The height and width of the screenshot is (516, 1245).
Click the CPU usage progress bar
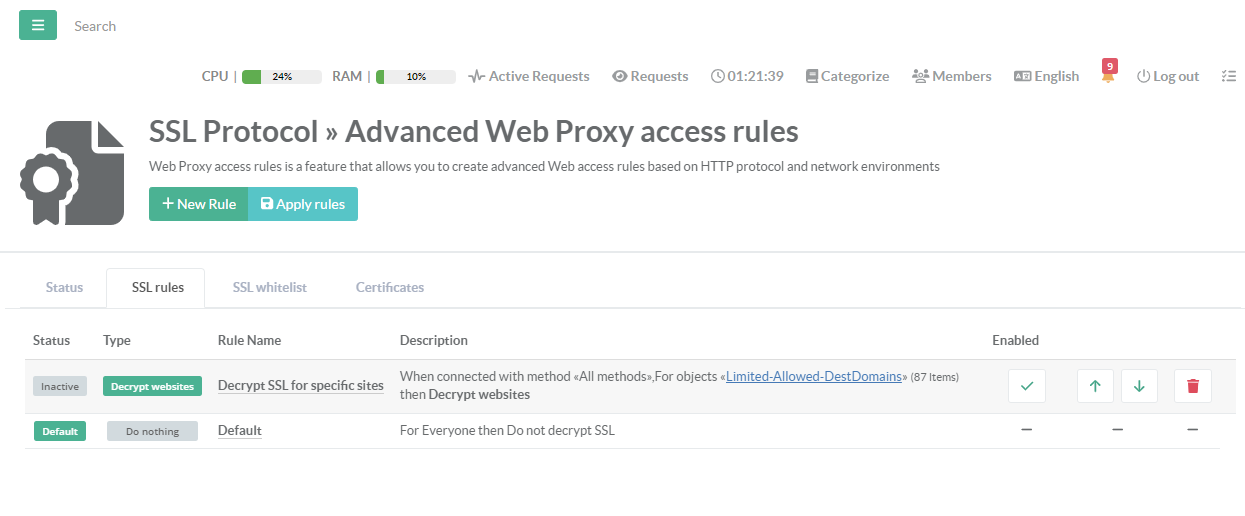[x=281, y=76]
